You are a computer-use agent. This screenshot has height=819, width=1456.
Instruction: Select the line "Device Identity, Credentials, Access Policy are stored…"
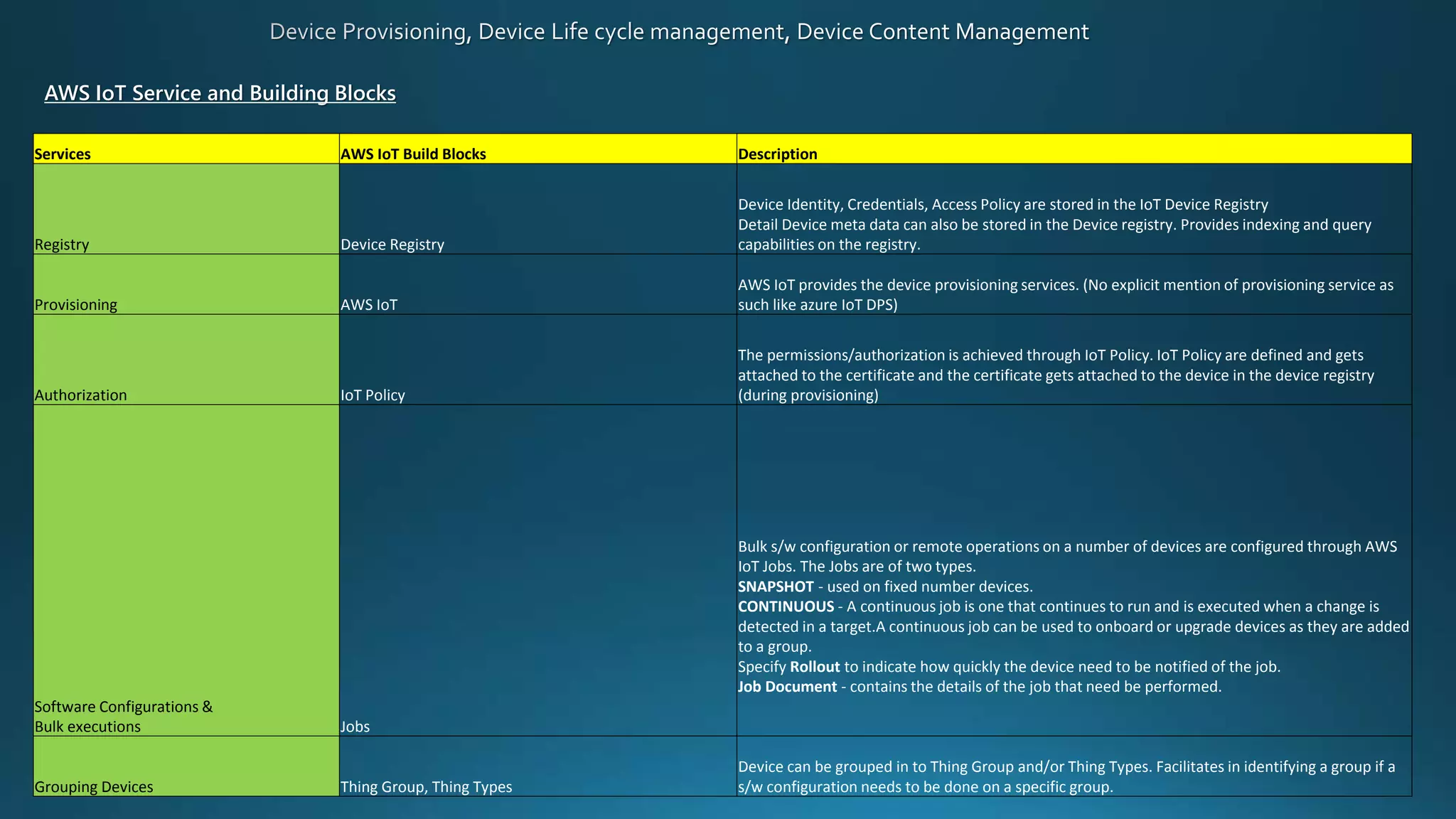[x=1003, y=205]
